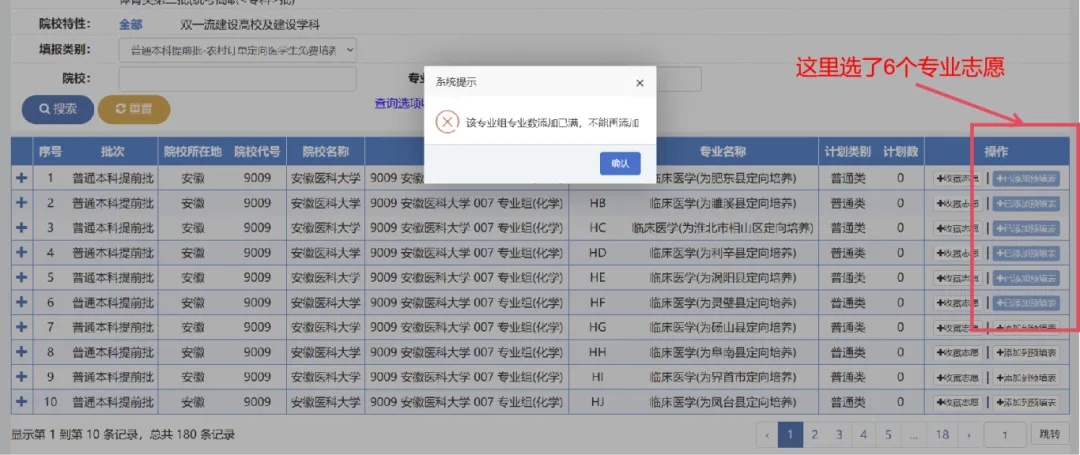Click the 院校名称 column header
This screenshot has height=455, width=1080.
pyautogui.click(x=325, y=152)
